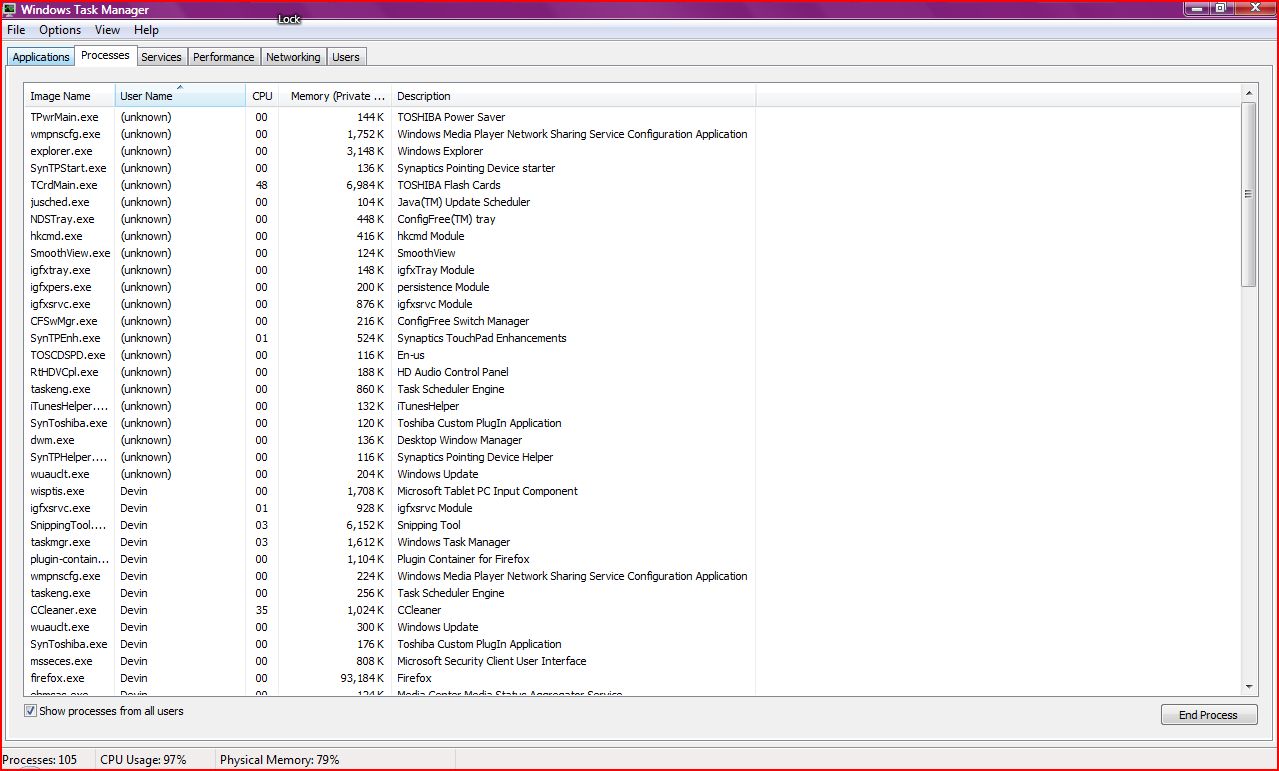Select the taskmgr.exe process

pos(61,542)
